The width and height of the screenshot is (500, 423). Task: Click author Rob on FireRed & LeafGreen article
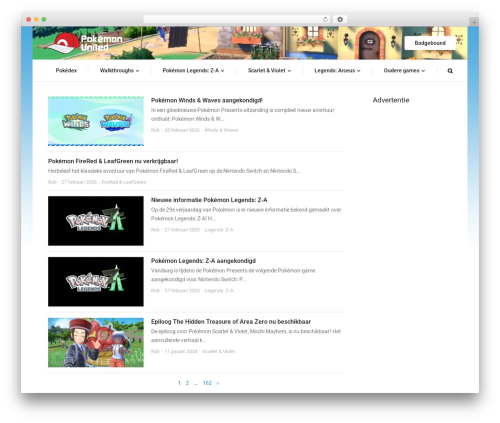coord(52,182)
